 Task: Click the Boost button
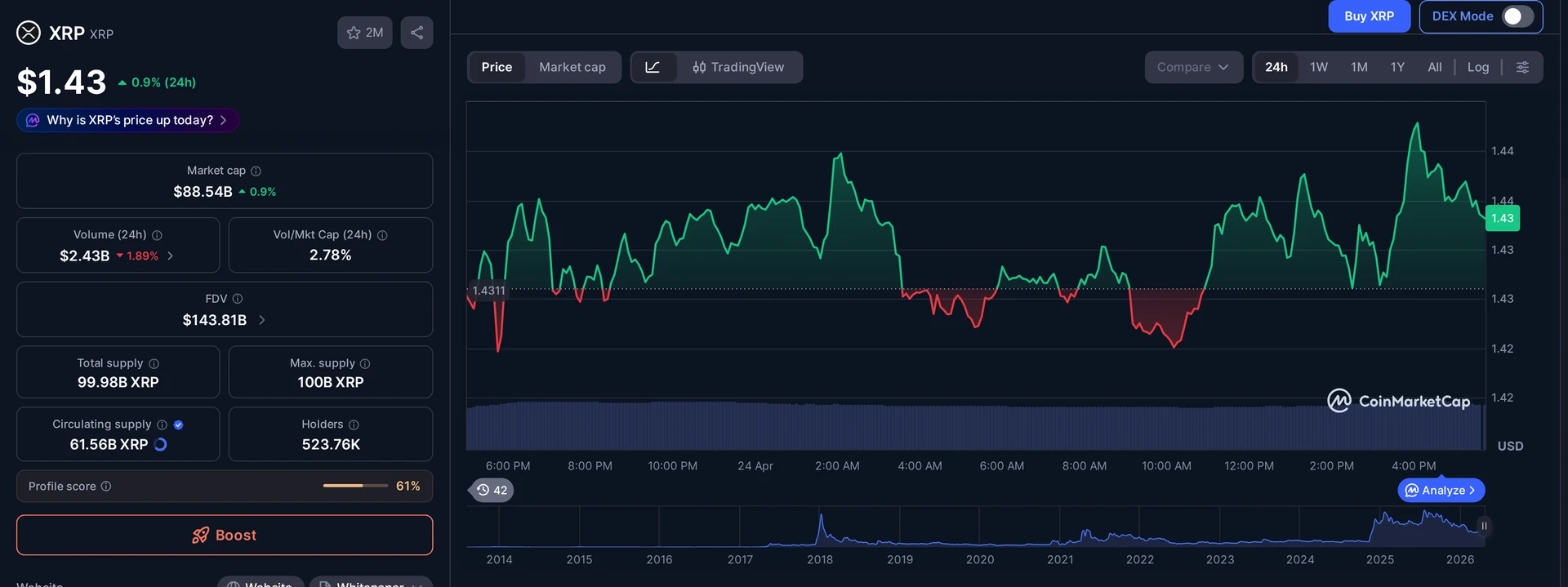click(x=225, y=535)
